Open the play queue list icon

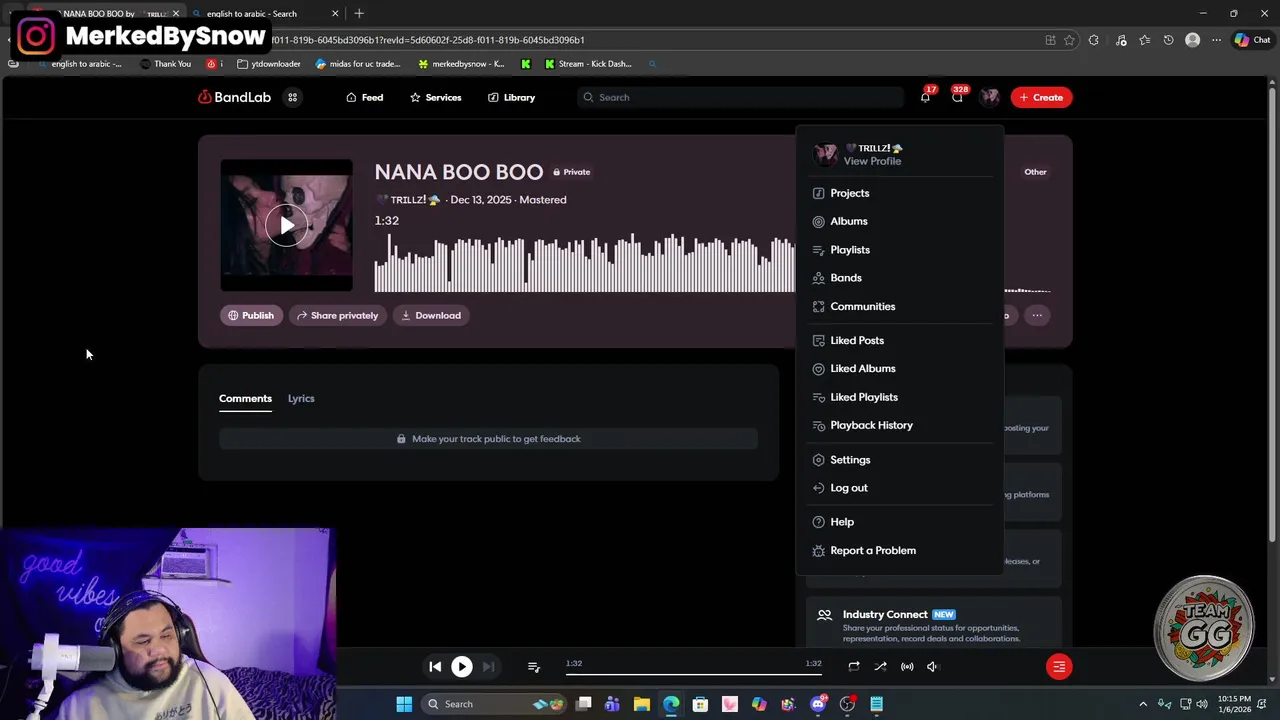tap(533, 666)
